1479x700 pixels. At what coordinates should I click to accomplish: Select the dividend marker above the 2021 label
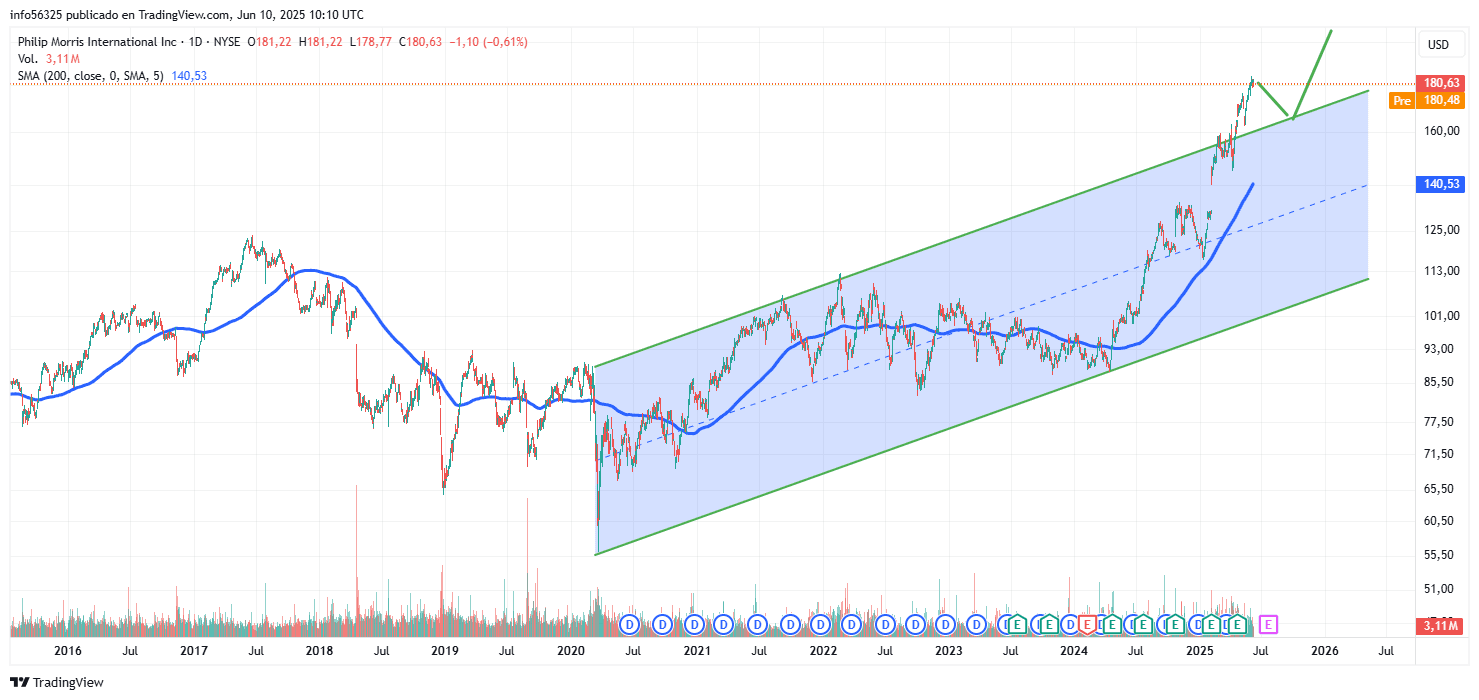click(694, 625)
